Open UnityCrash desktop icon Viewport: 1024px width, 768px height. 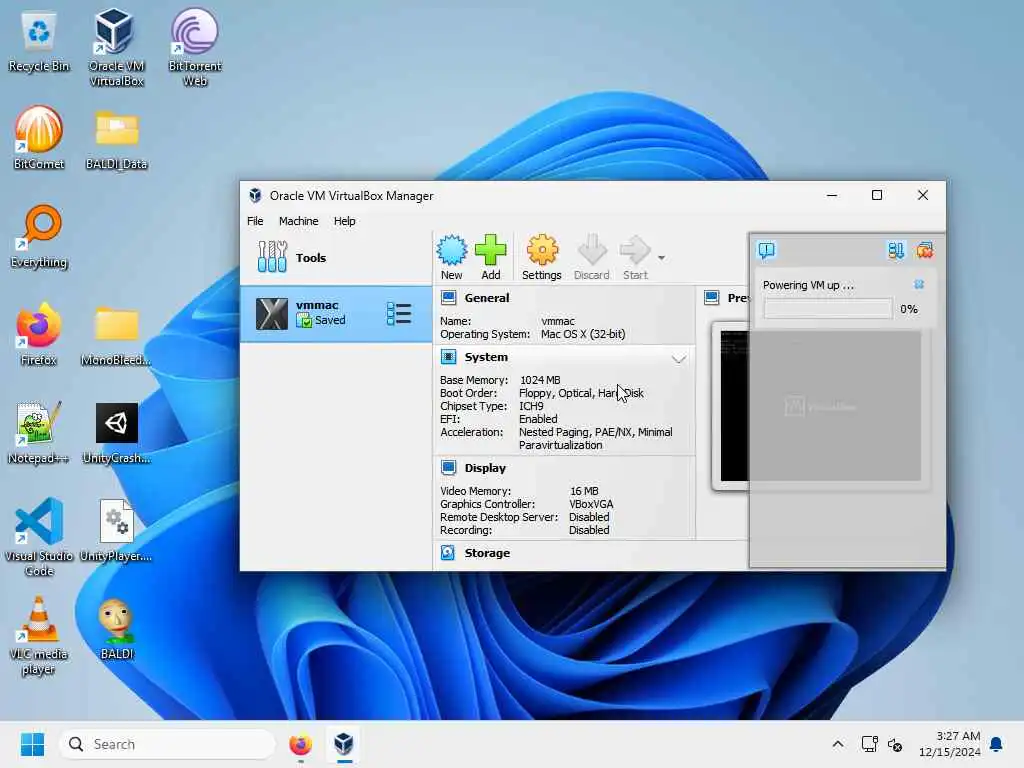116,433
